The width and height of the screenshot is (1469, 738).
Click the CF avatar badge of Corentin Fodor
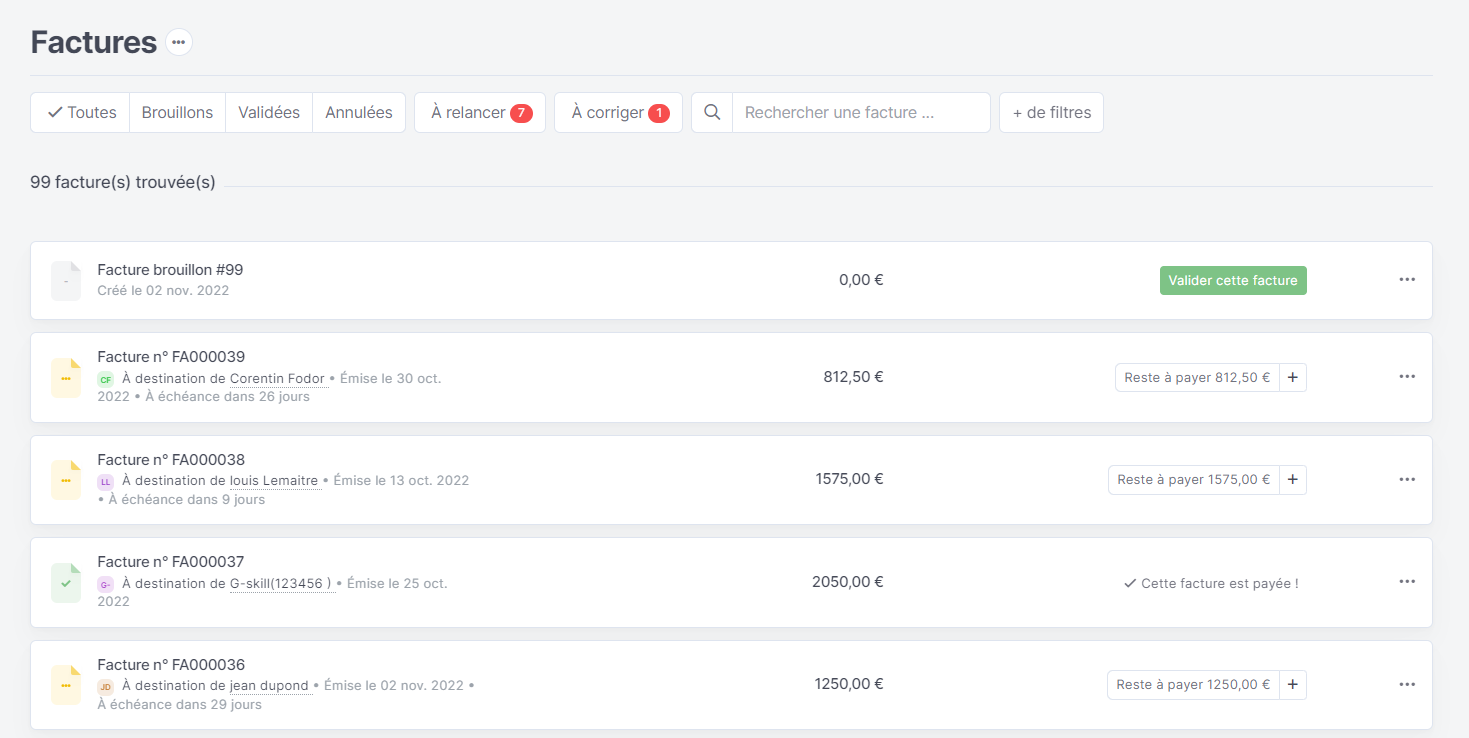[106, 379]
